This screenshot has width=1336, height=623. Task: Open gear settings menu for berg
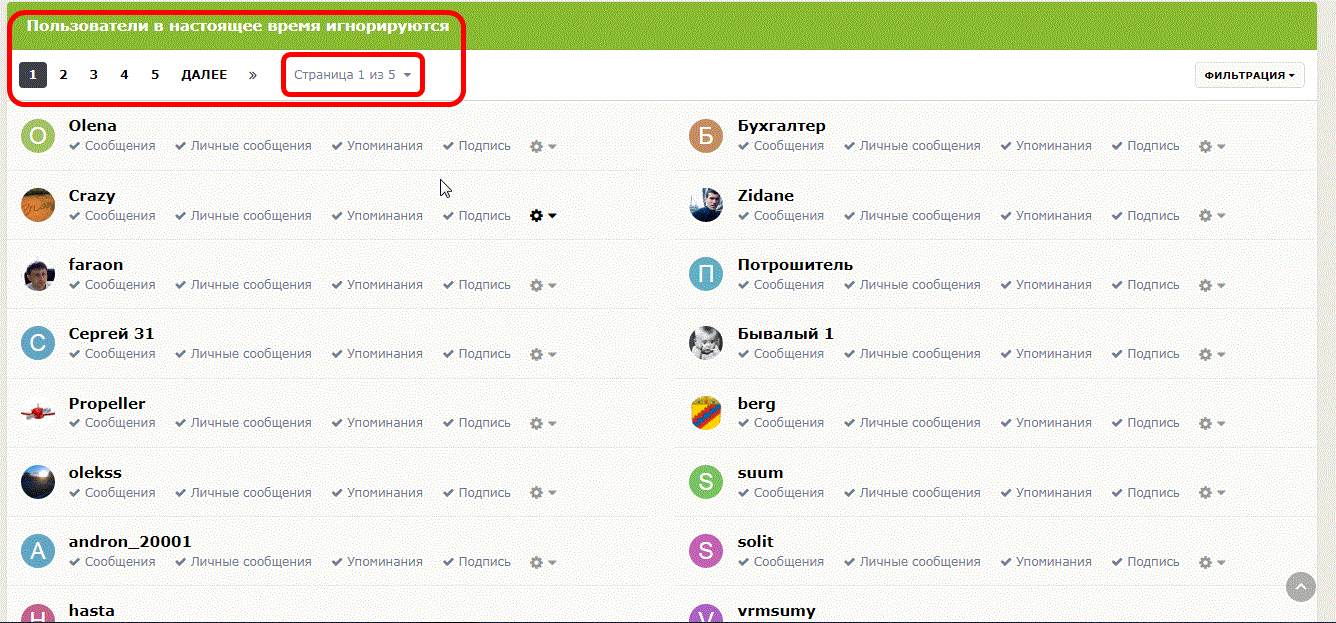tap(1212, 423)
